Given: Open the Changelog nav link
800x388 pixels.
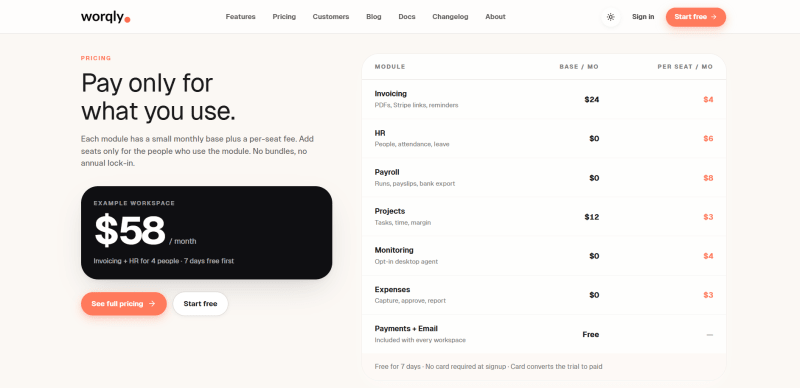Looking at the screenshot, I should point(450,17).
